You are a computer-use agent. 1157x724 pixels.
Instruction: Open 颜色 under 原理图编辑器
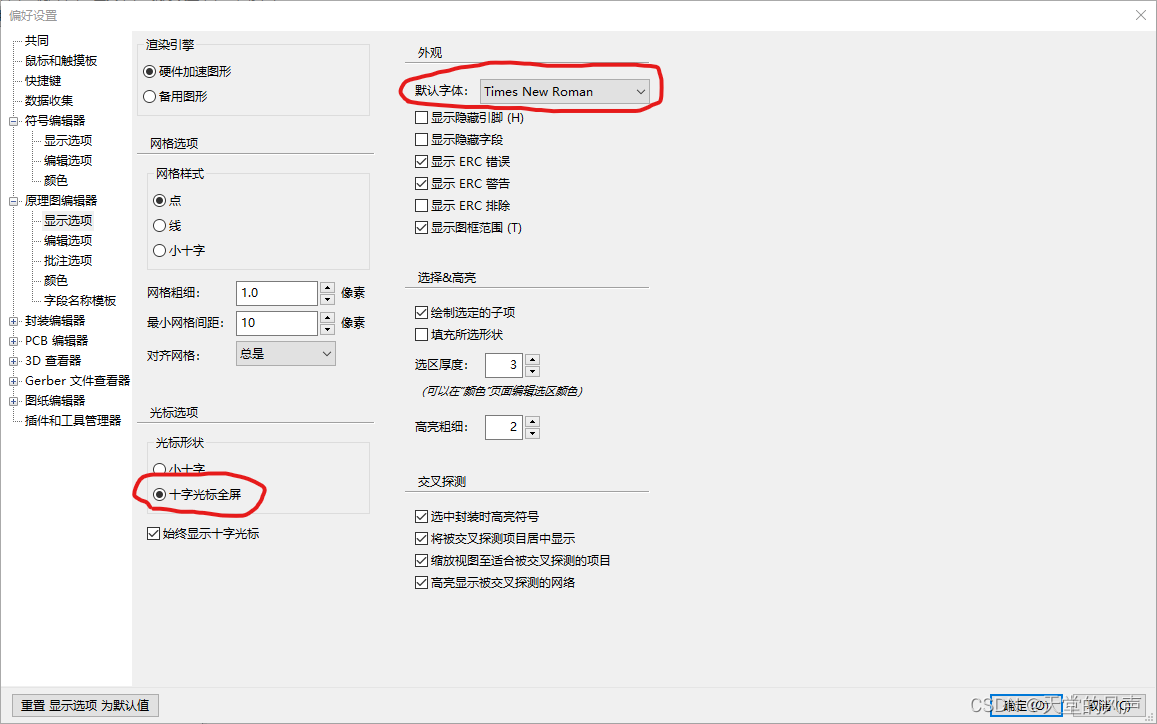[x=55, y=280]
